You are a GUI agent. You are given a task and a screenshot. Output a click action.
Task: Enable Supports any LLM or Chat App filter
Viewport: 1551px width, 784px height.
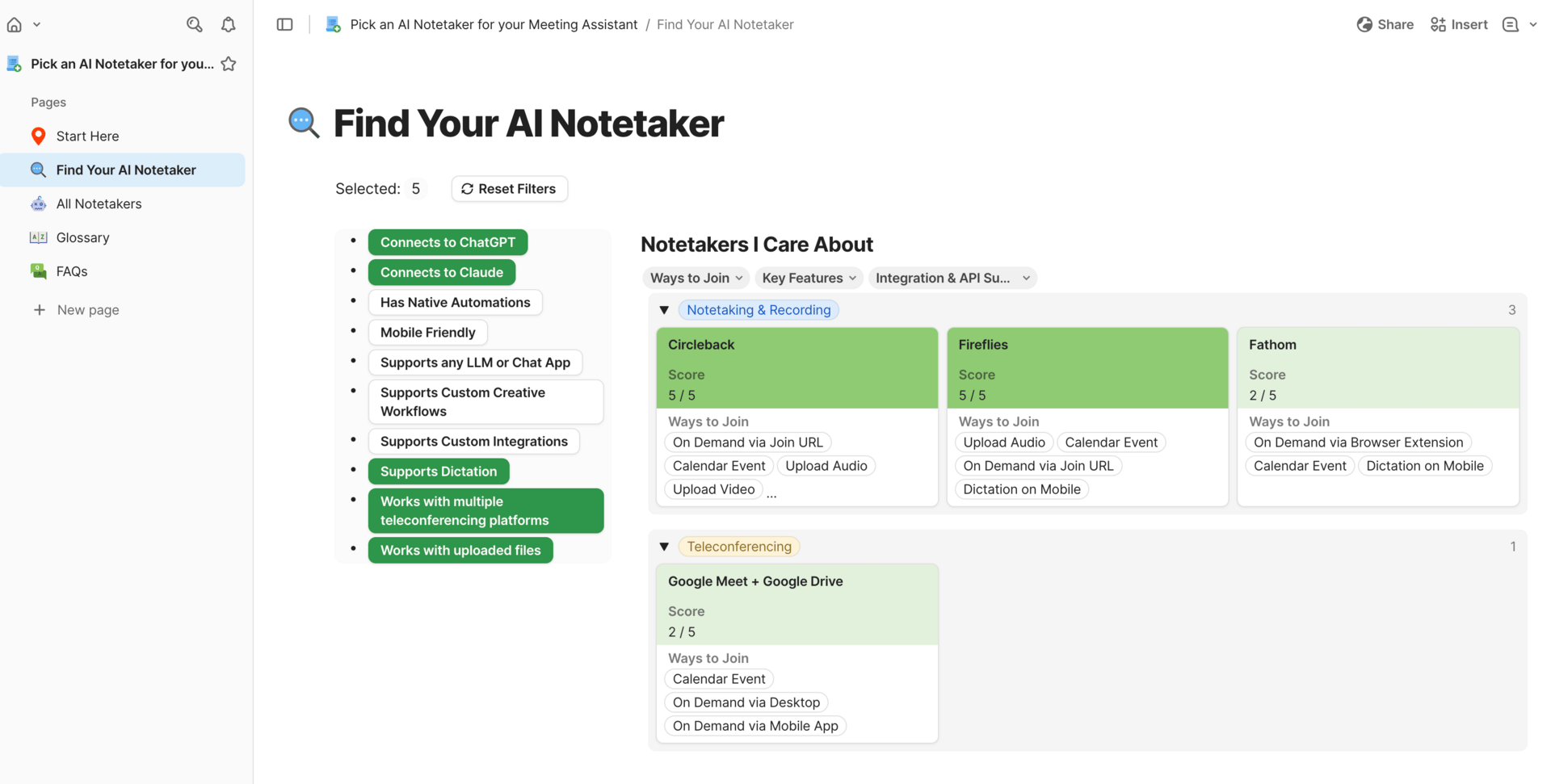[475, 363]
